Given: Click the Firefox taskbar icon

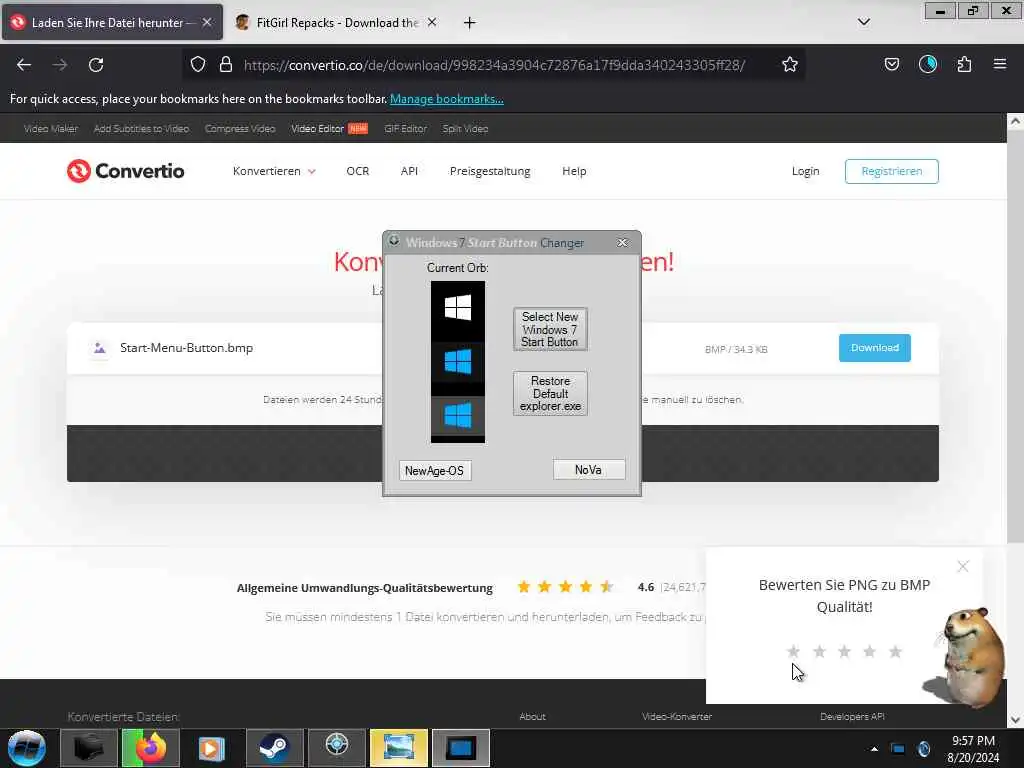Looking at the screenshot, I should 150,748.
